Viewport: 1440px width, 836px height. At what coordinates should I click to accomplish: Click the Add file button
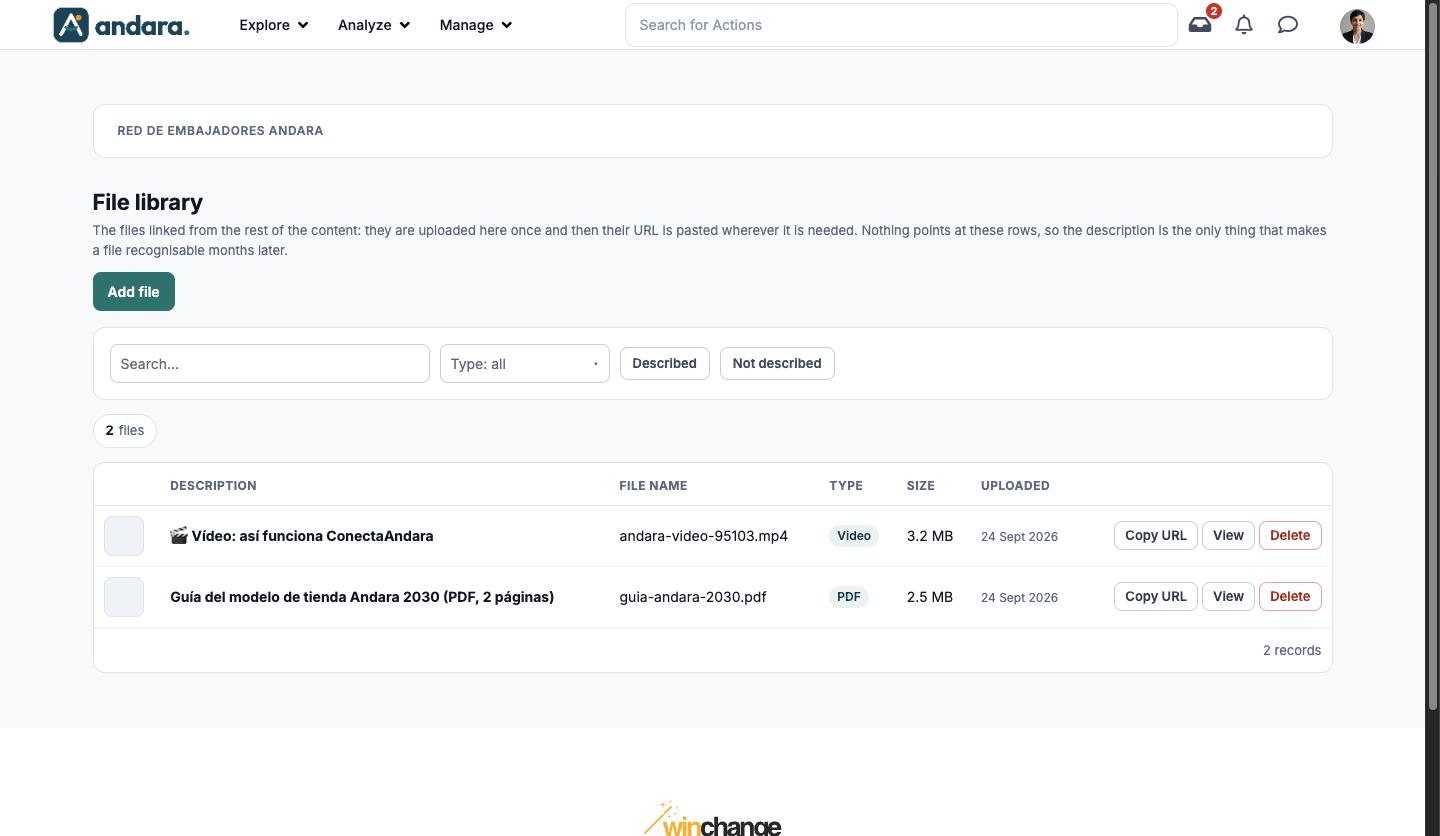click(x=134, y=291)
